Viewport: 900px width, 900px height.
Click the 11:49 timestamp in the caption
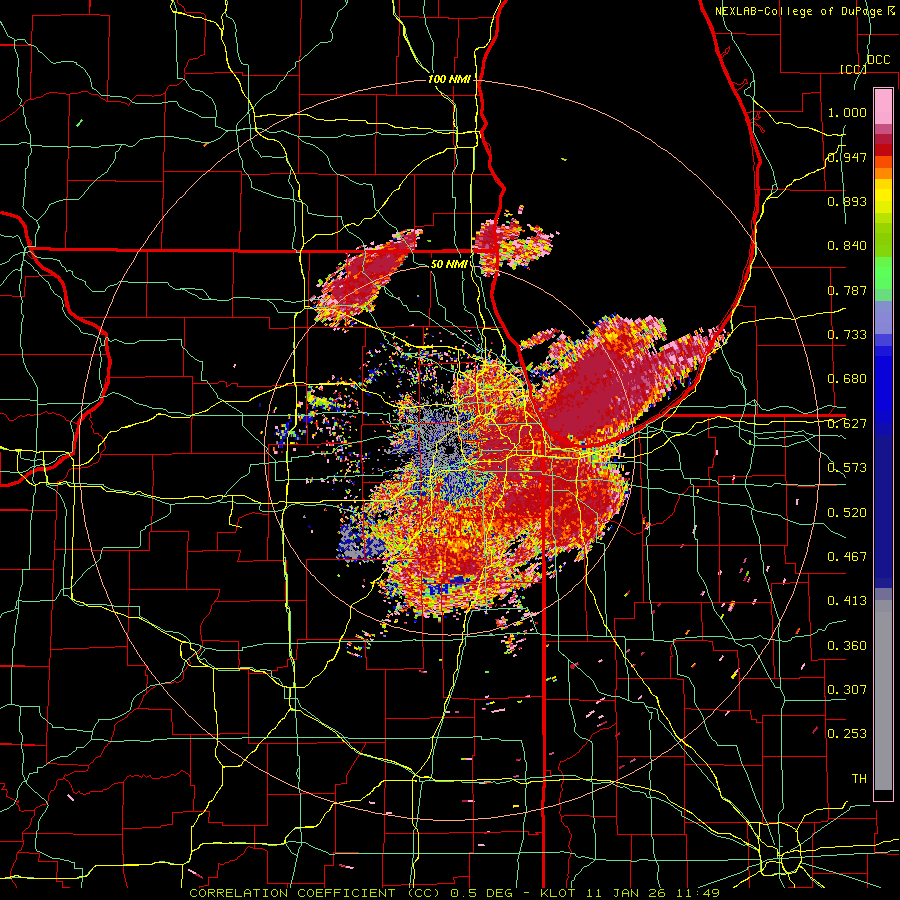698,893
